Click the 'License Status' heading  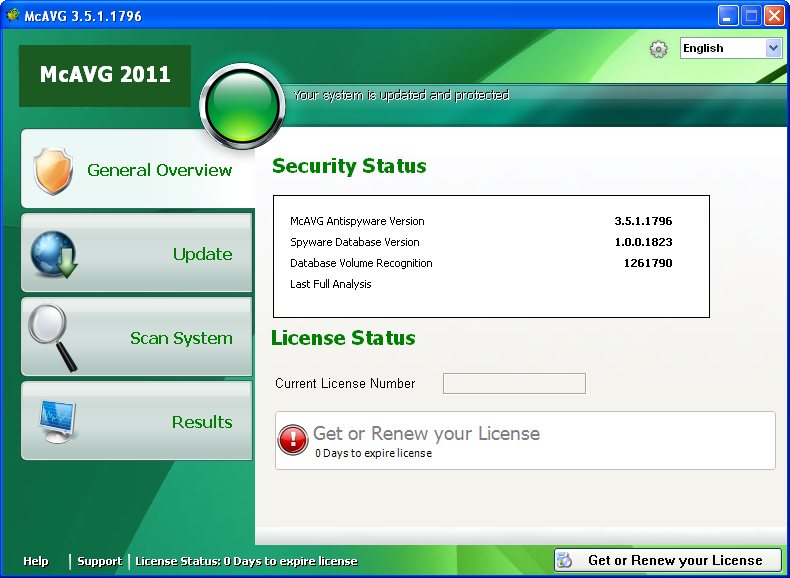tap(343, 338)
